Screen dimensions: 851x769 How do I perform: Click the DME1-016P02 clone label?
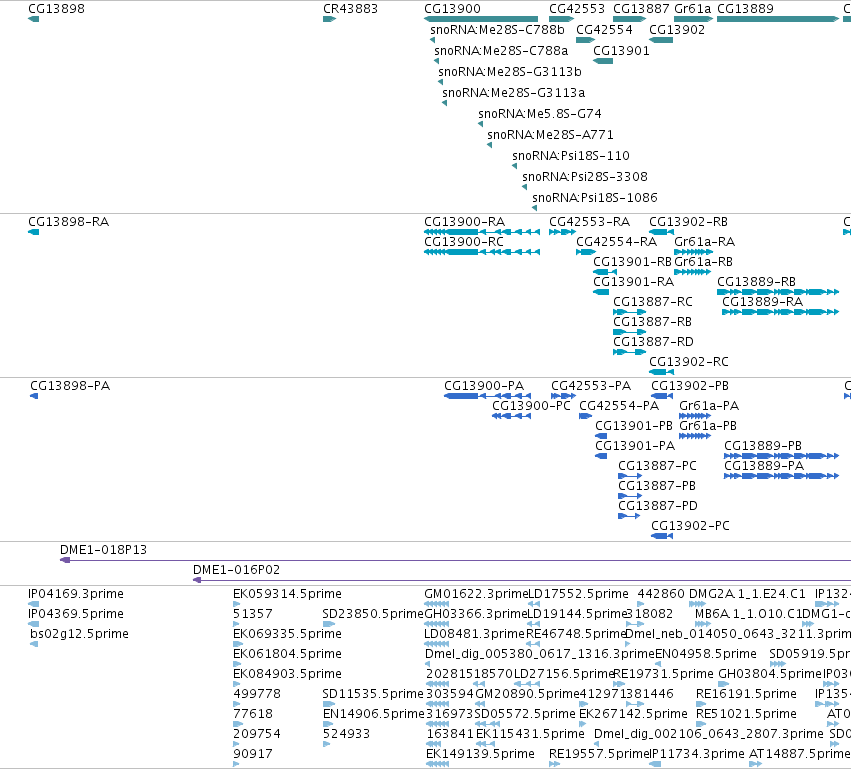pyautogui.click(x=237, y=570)
